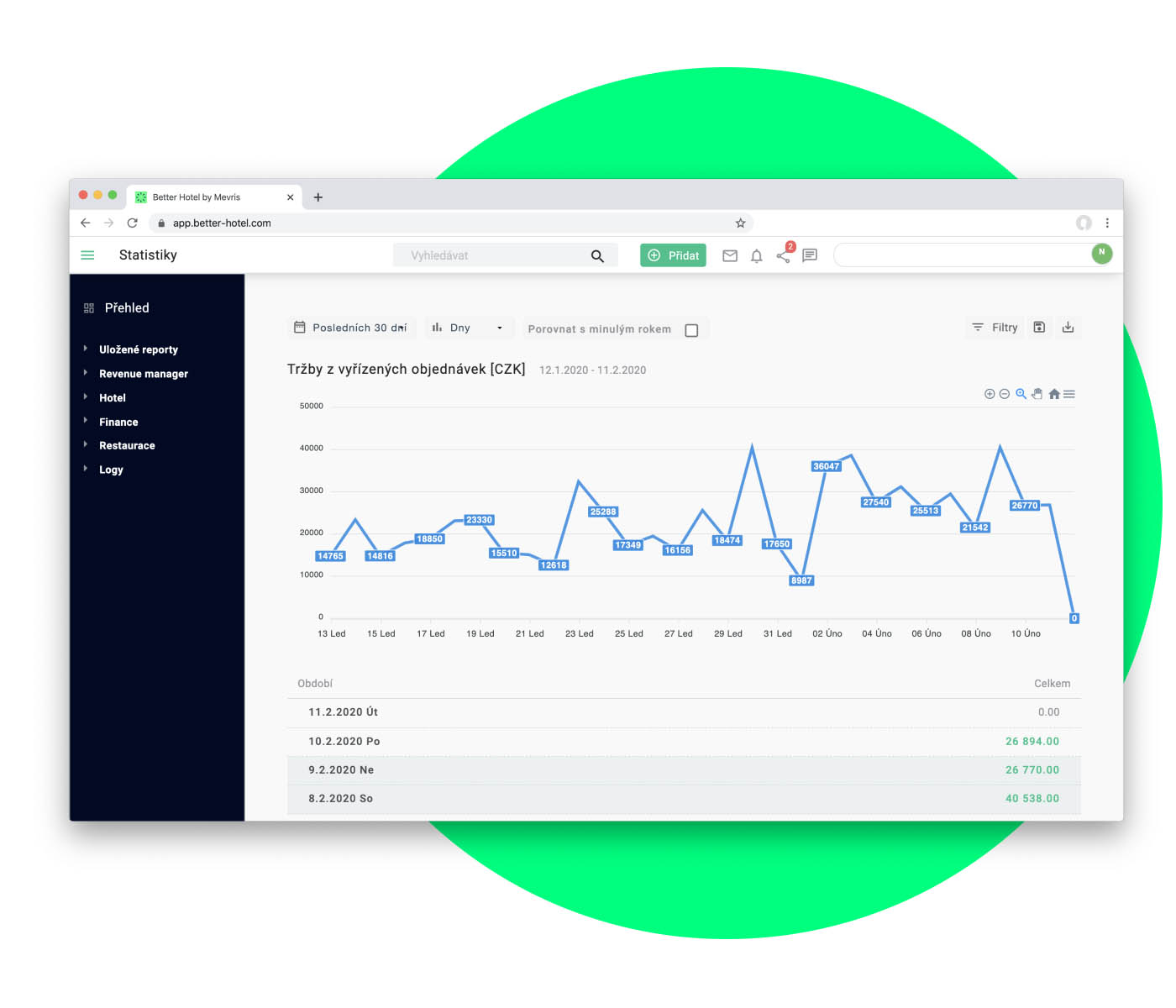
Task: Toggle Porovnat s minulým rokem checkbox
Action: click(x=691, y=330)
